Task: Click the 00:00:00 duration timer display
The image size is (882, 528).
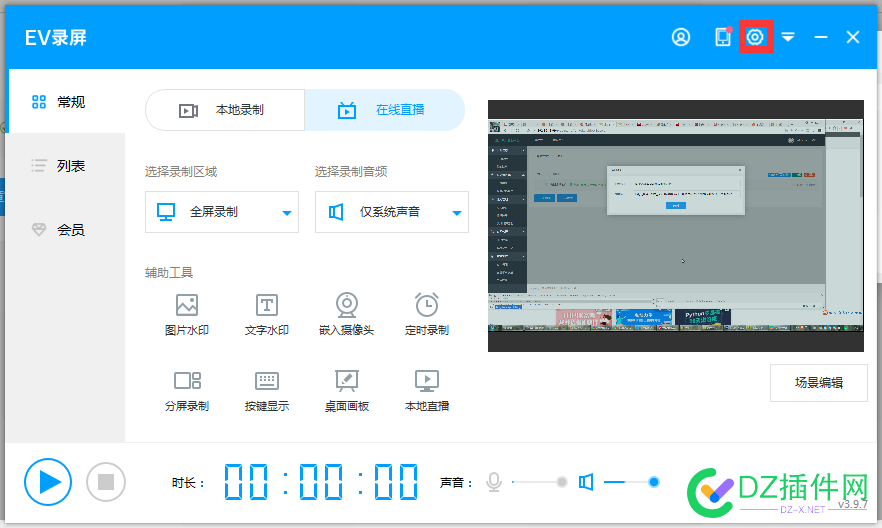Action: [x=321, y=482]
